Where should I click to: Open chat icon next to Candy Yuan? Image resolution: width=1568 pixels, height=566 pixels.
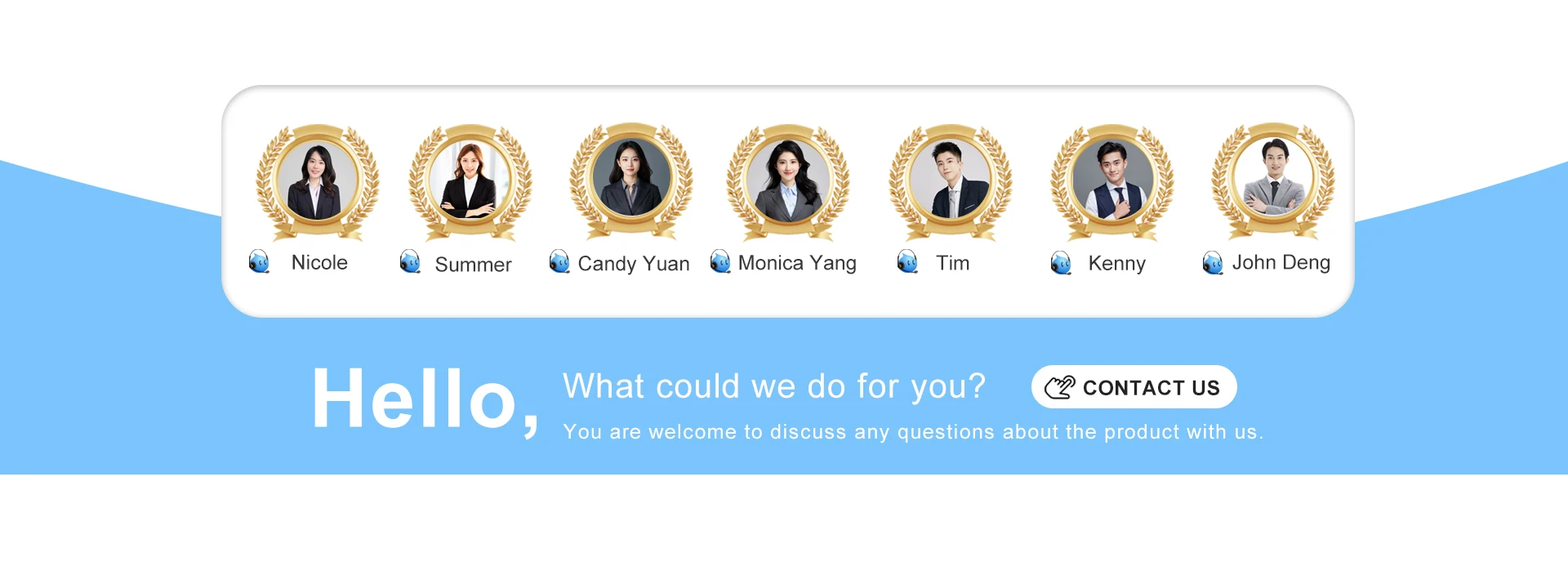click(559, 261)
